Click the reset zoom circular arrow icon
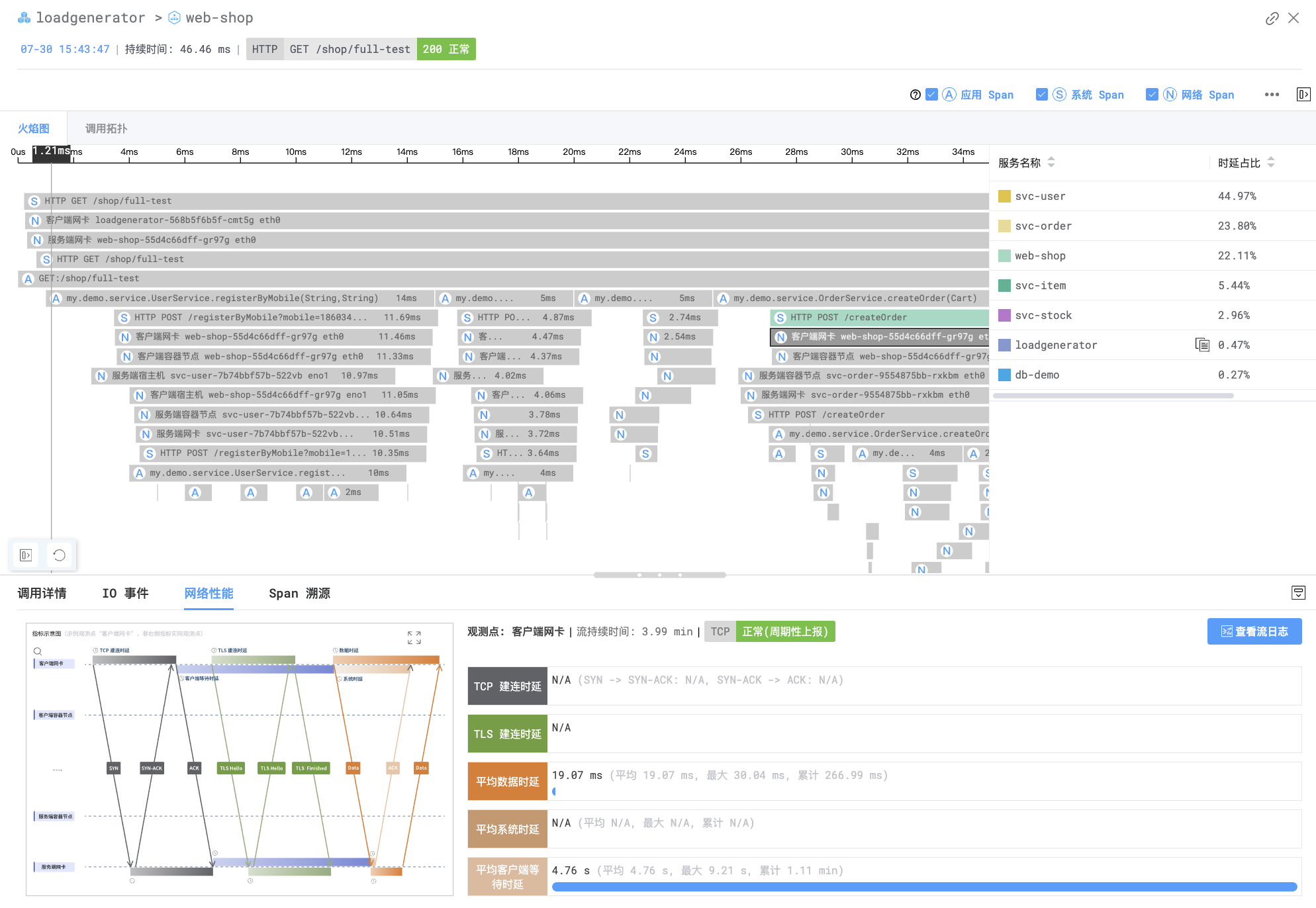1316x908 pixels. pos(60,555)
